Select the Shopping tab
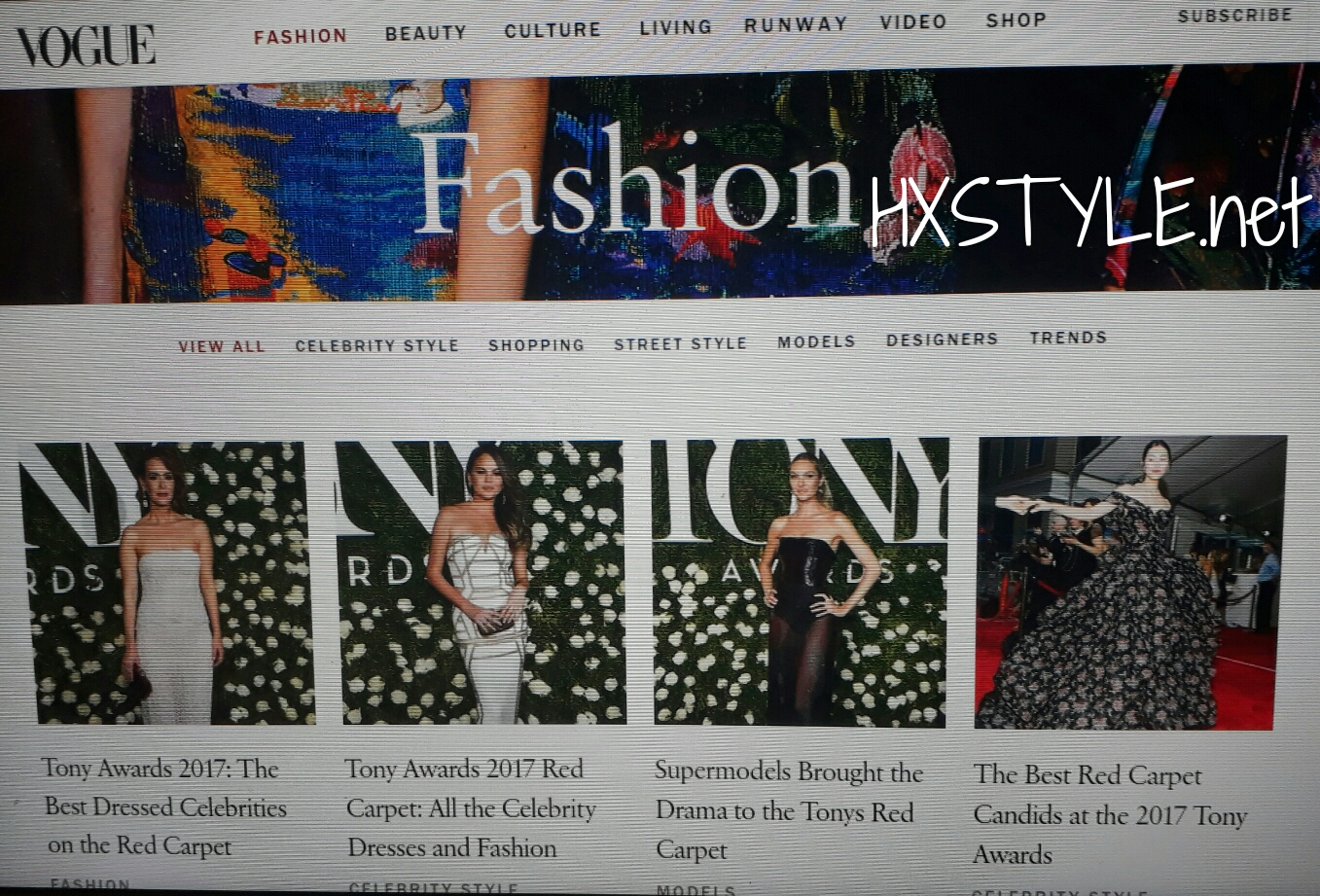 coord(536,344)
